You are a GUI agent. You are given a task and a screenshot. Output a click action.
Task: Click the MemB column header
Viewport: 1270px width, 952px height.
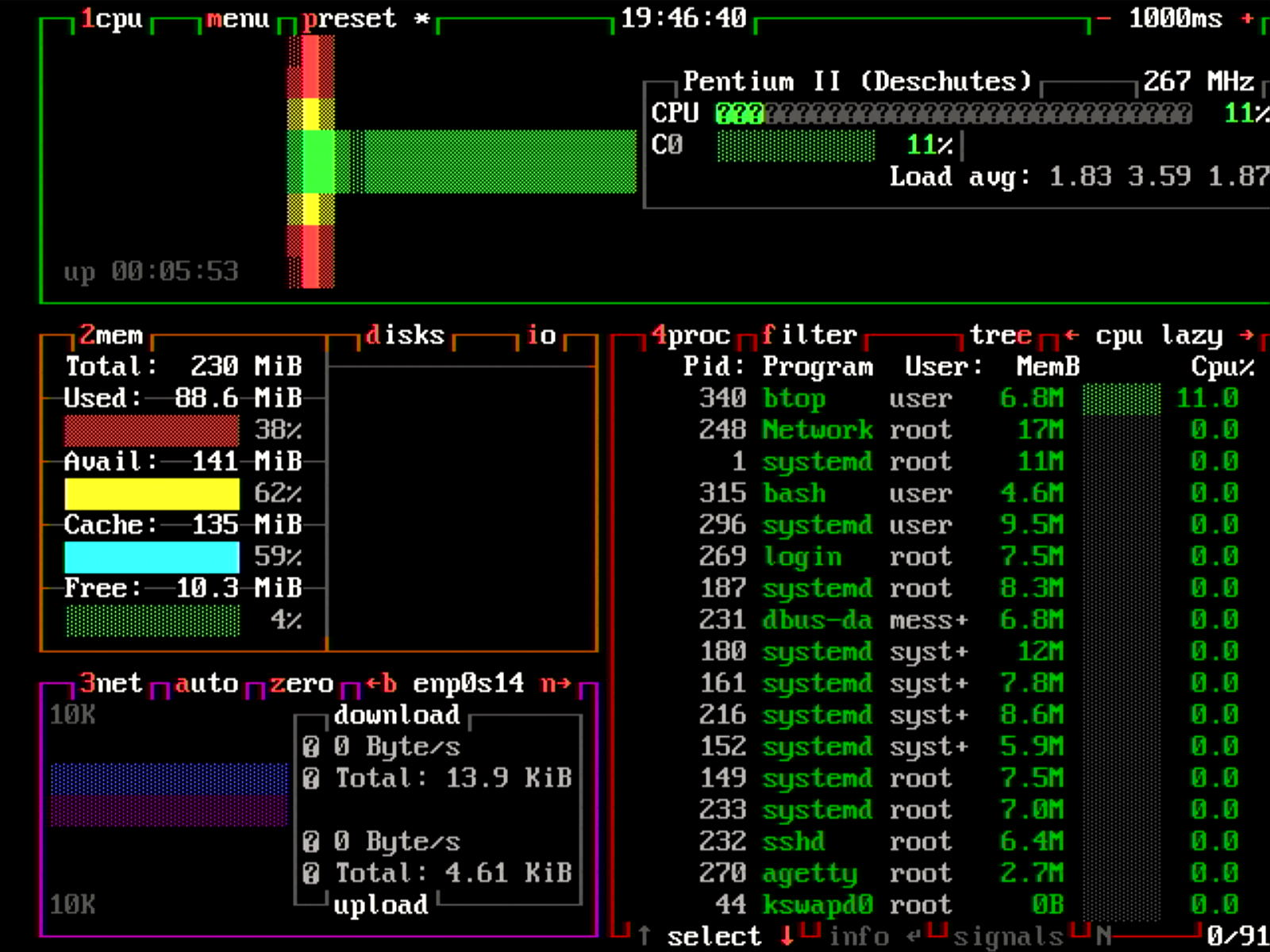1048,367
